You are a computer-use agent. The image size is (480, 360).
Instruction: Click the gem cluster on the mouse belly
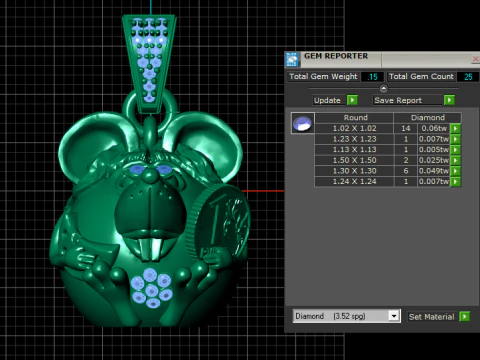click(x=152, y=288)
